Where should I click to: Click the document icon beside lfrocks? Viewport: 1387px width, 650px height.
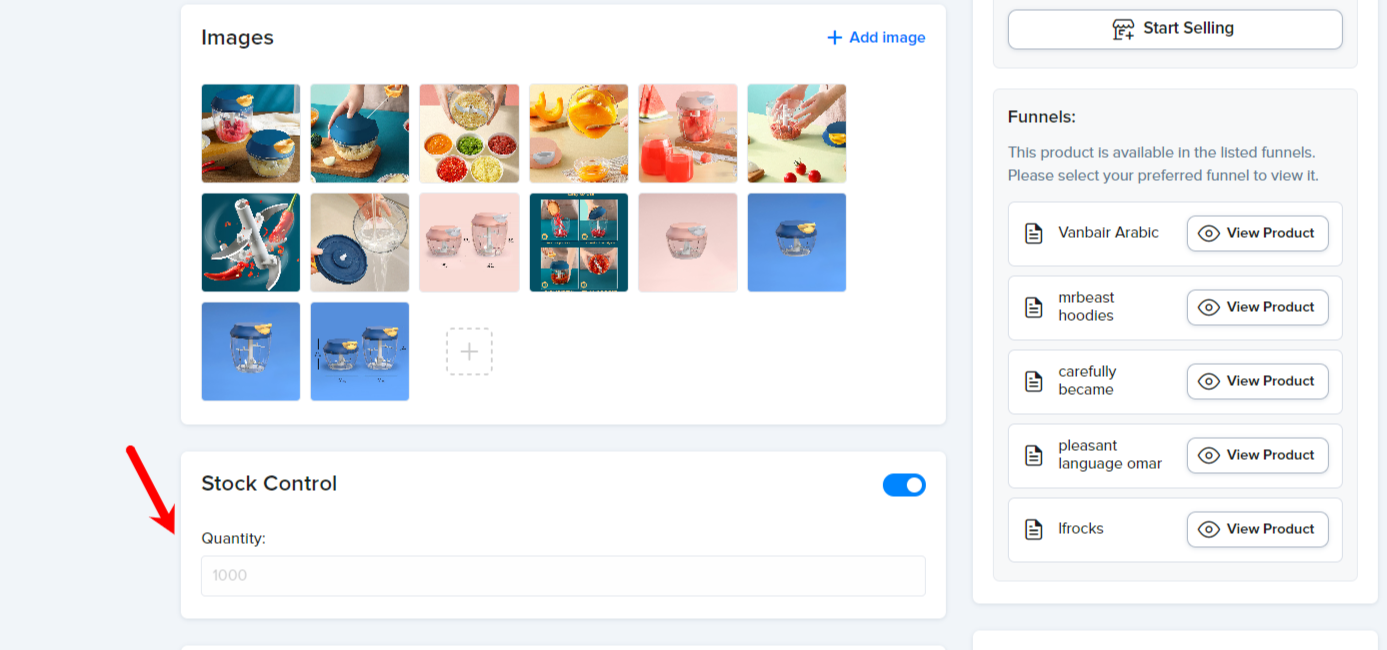click(1034, 529)
